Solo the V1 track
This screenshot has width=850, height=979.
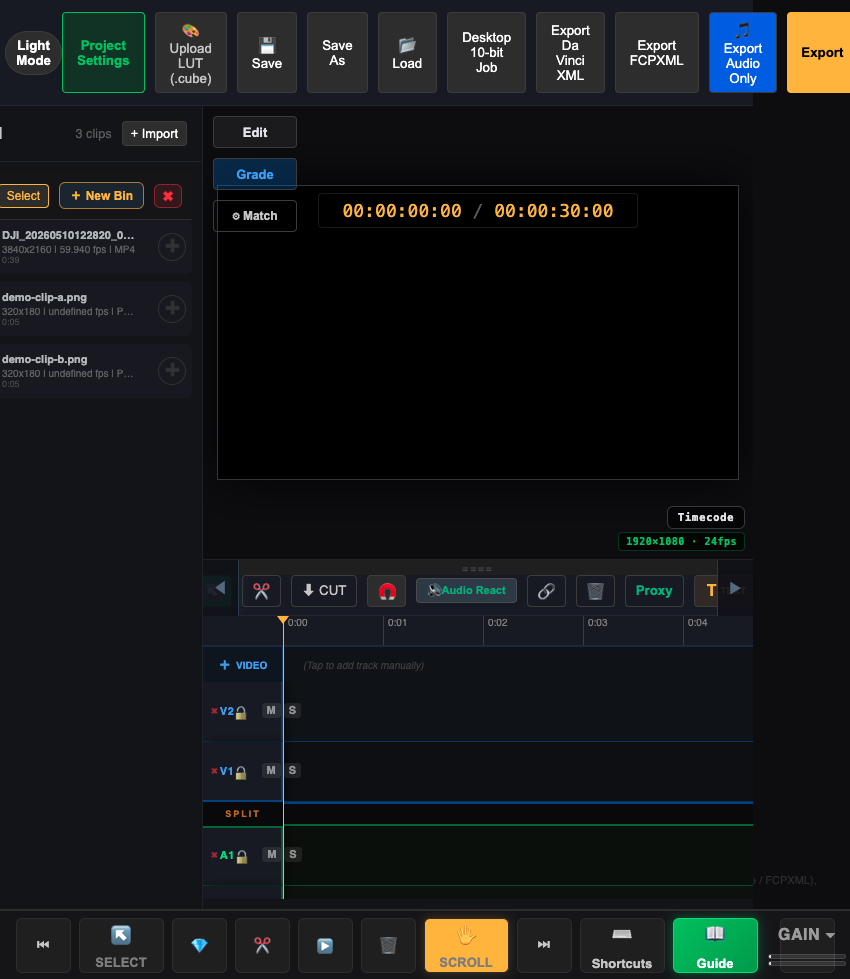point(292,770)
